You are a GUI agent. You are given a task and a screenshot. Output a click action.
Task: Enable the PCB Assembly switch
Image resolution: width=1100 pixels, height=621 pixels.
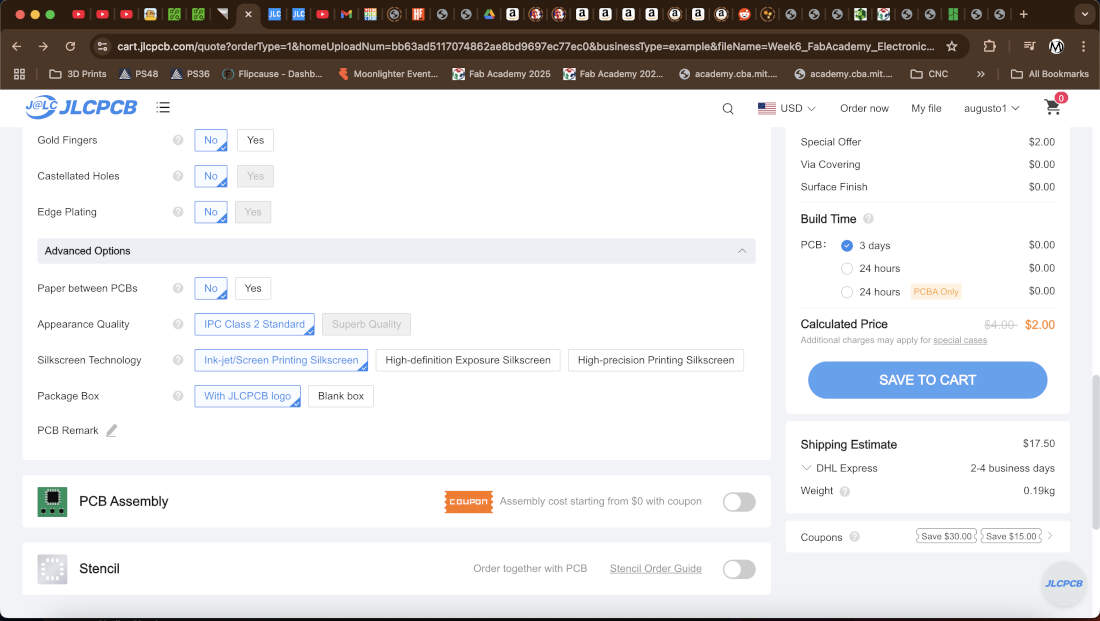[739, 502]
